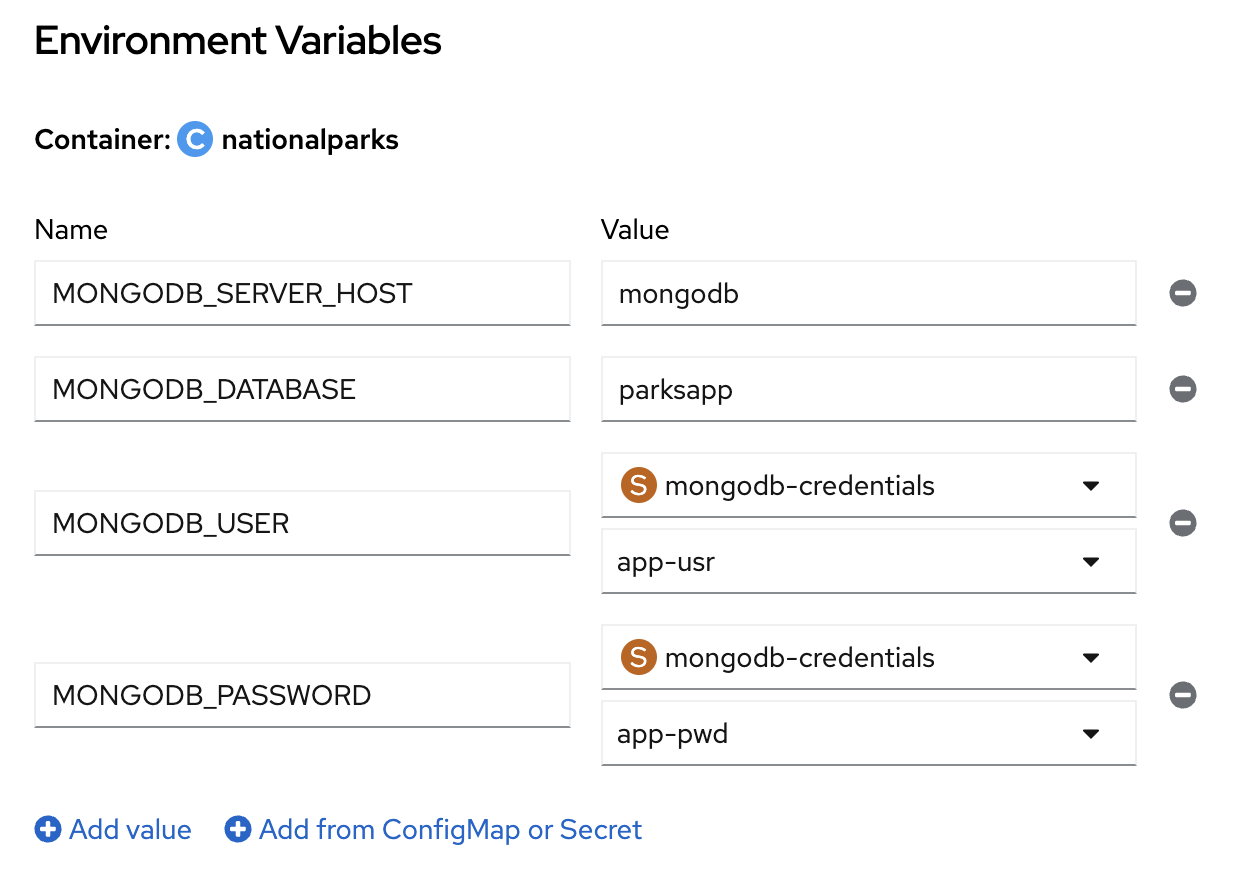Click Secret S icon in MONGODB_USER row
1242x870 pixels.
coord(639,486)
